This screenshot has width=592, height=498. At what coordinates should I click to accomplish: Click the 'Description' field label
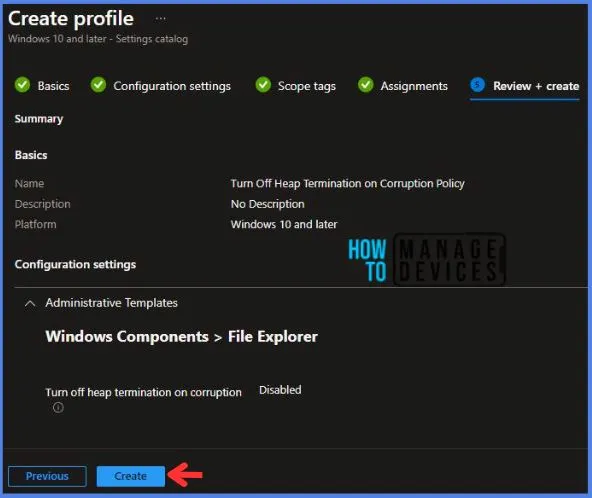[x=42, y=204]
